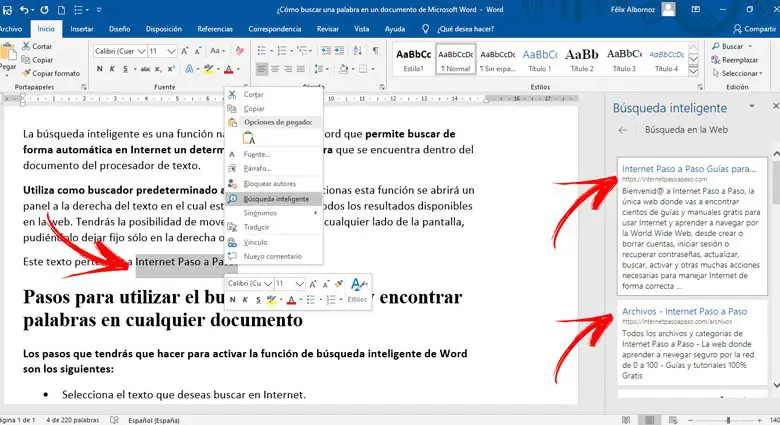Choose Búsqueda inteligente in context menu
Screen dimensions: 780x425
click(x=274, y=199)
